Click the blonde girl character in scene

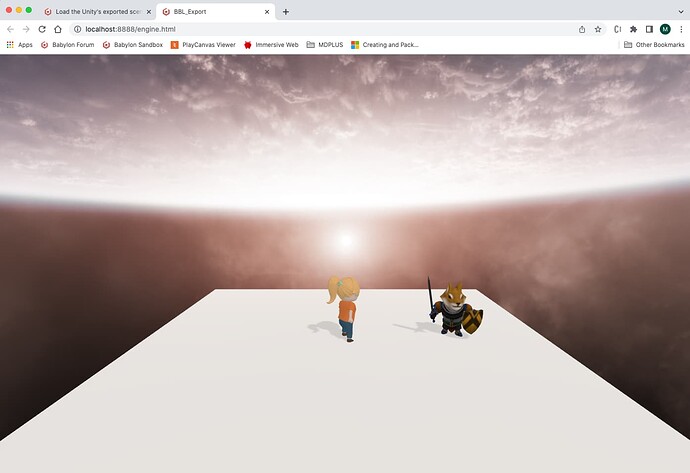[344, 308]
